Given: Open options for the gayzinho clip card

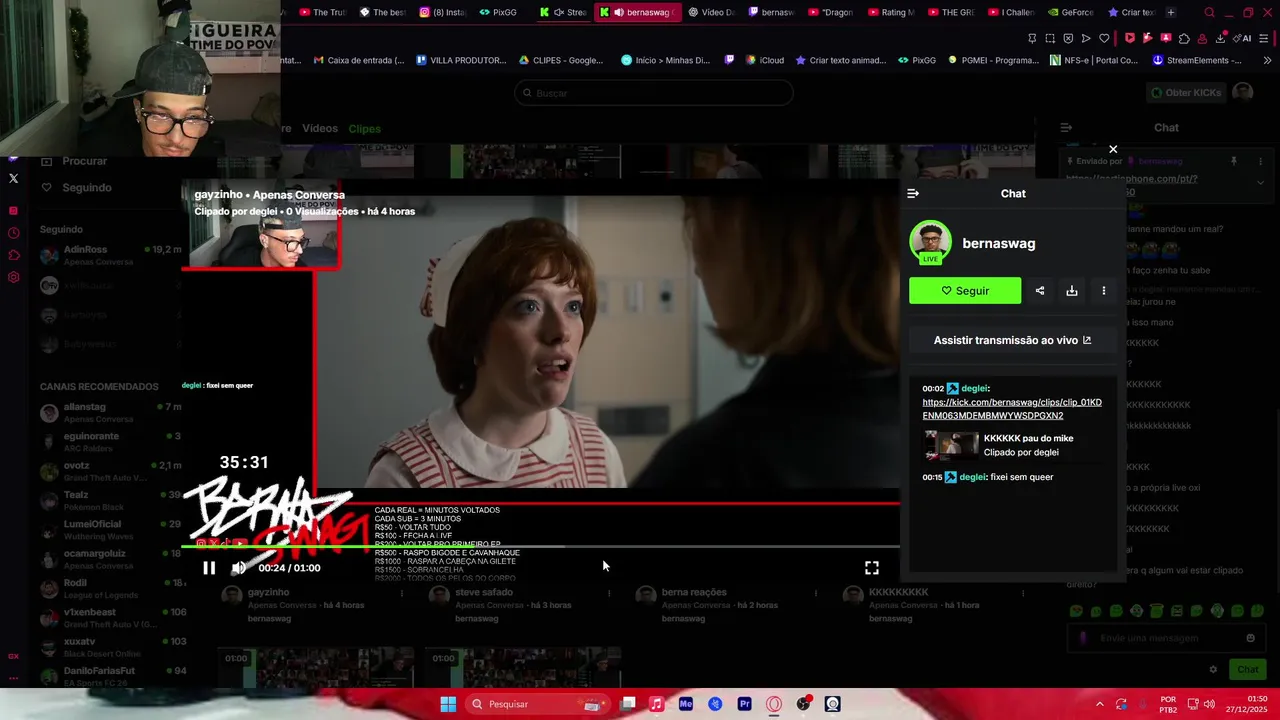Looking at the screenshot, I should [402, 593].
